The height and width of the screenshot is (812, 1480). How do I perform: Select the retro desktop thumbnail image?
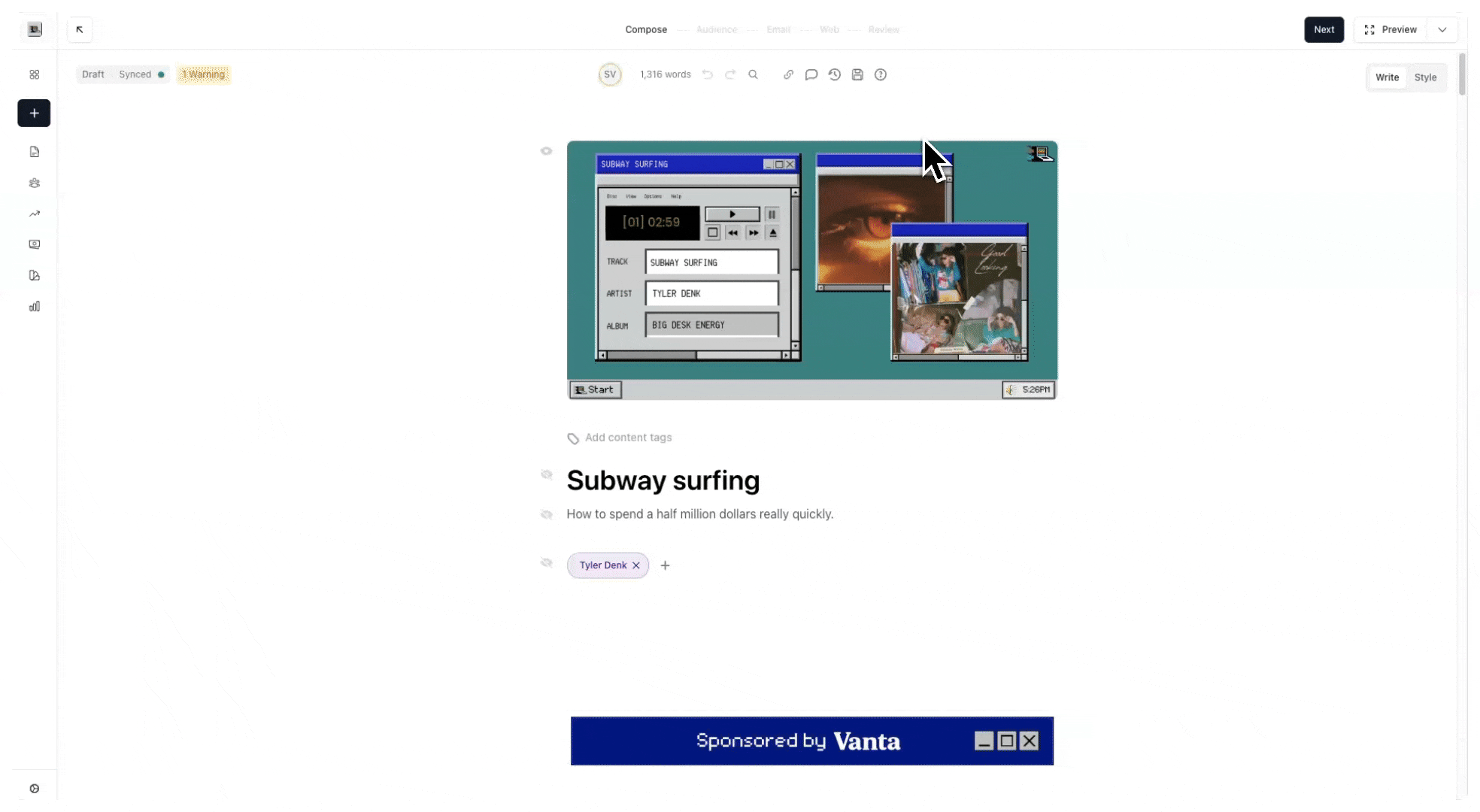click(811, 270)
